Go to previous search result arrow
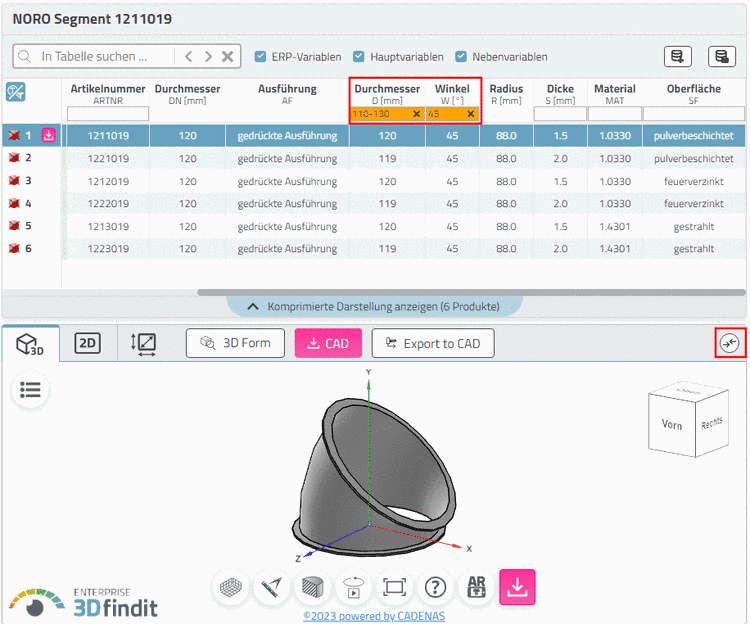This screenshot has height=624, width=750. point(188,56)
